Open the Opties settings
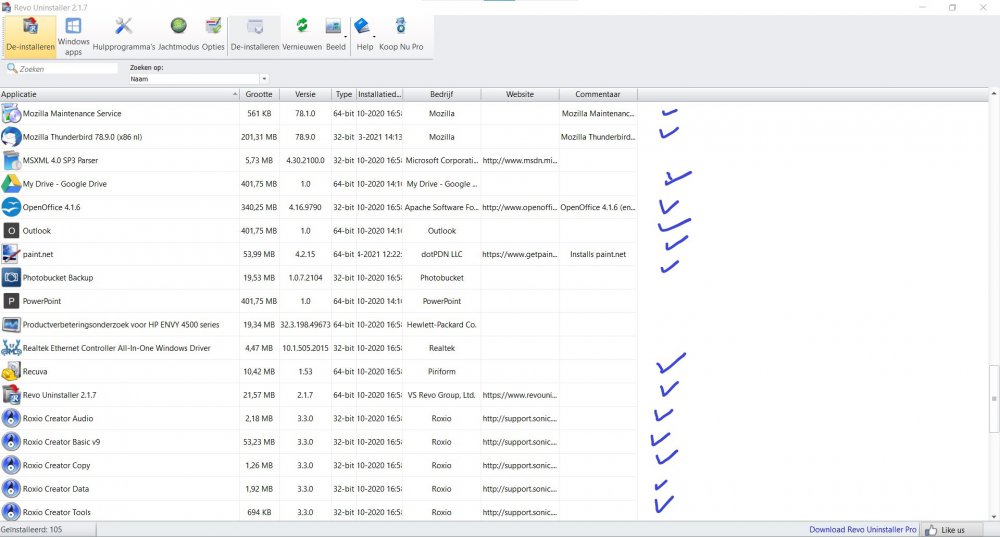This screenshot has width=1000, height=537. pos(213,33)
